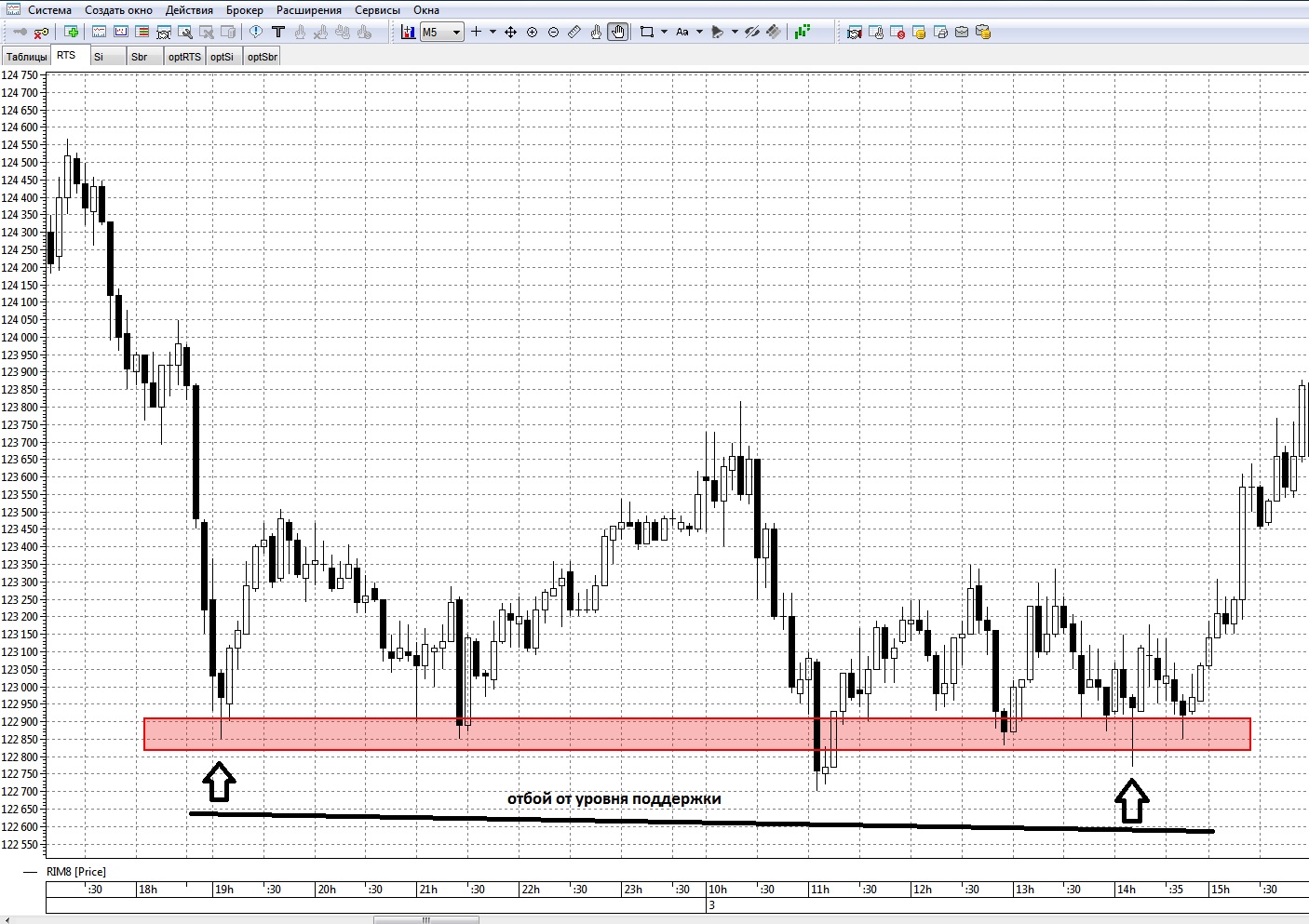Click the zoom out magnifier icon

click(x=553, y=33)
